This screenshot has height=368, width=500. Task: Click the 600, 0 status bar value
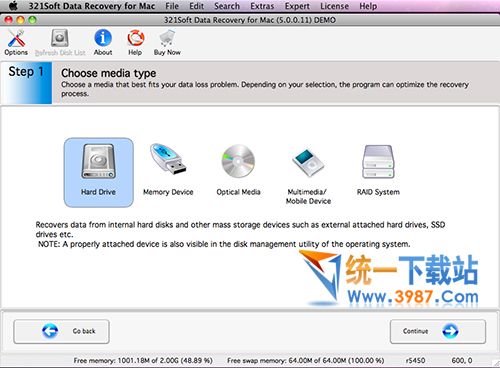pyautogui.click(x=462, y=360)
